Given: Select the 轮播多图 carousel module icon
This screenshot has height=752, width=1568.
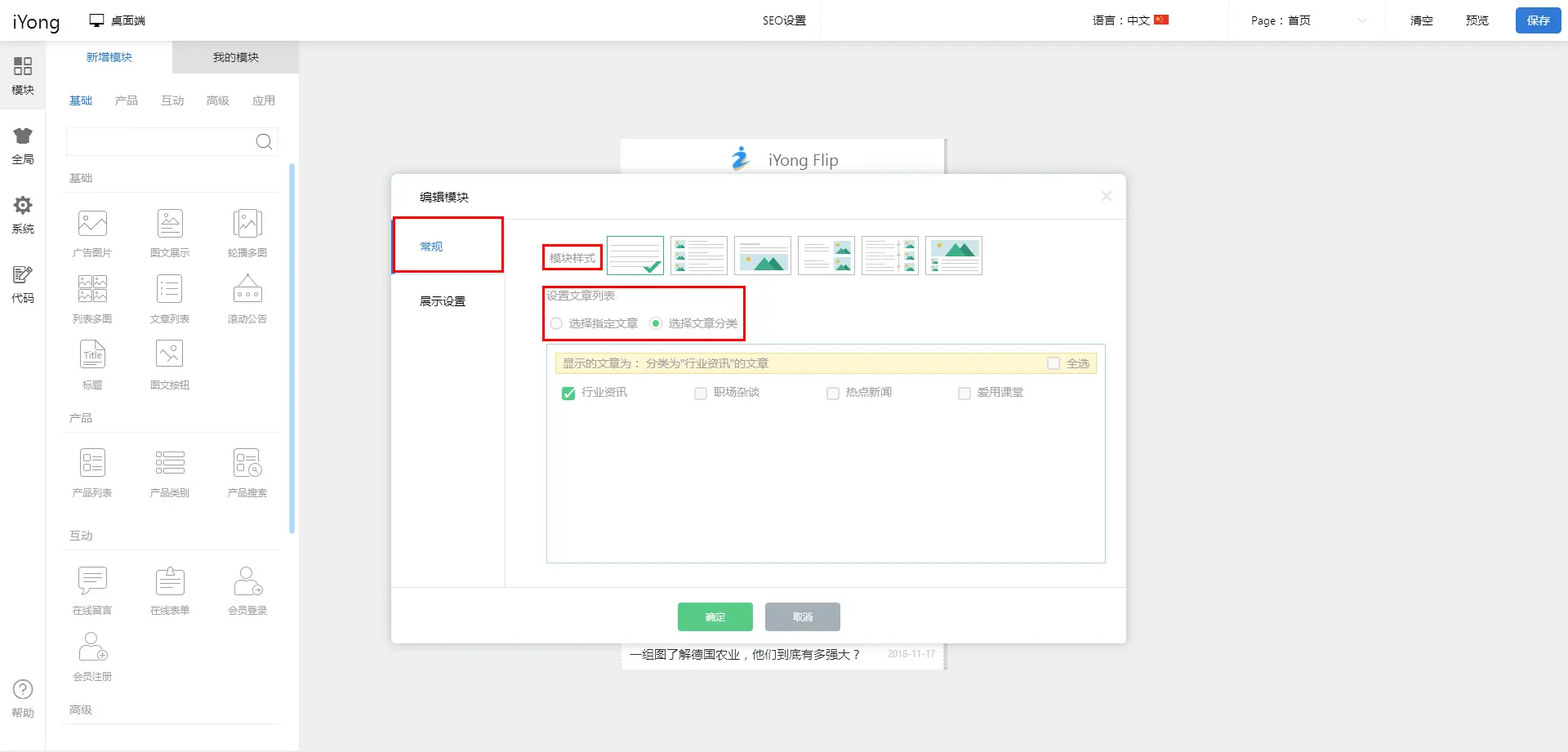Looking at the screenshot, I should 247,224.
